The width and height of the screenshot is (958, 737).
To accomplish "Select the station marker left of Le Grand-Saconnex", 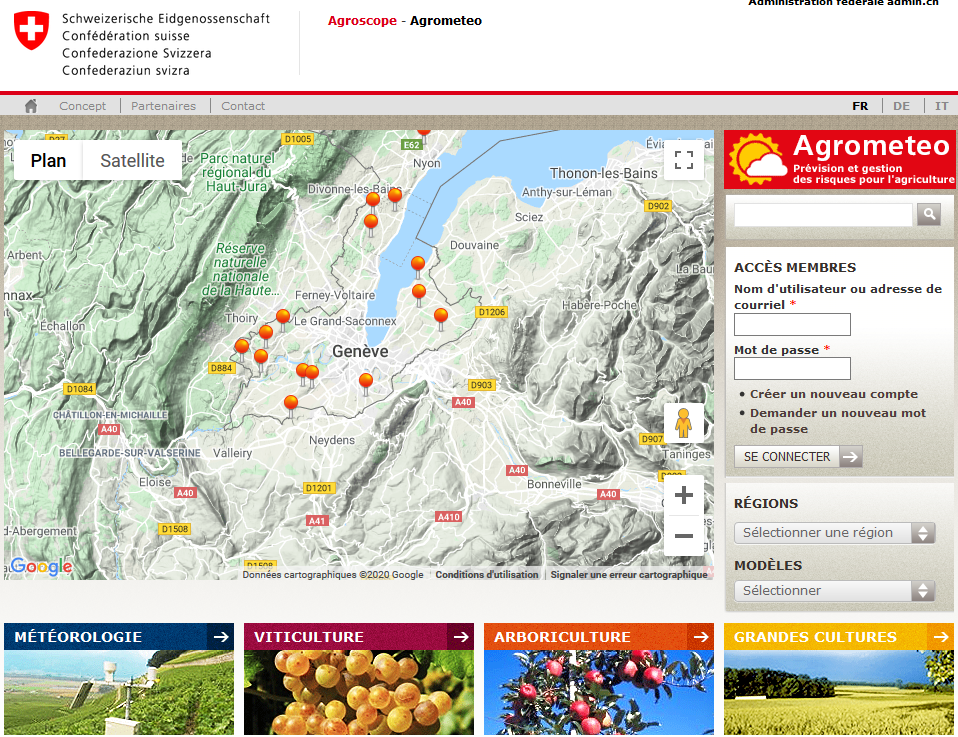I will (283, 318).
